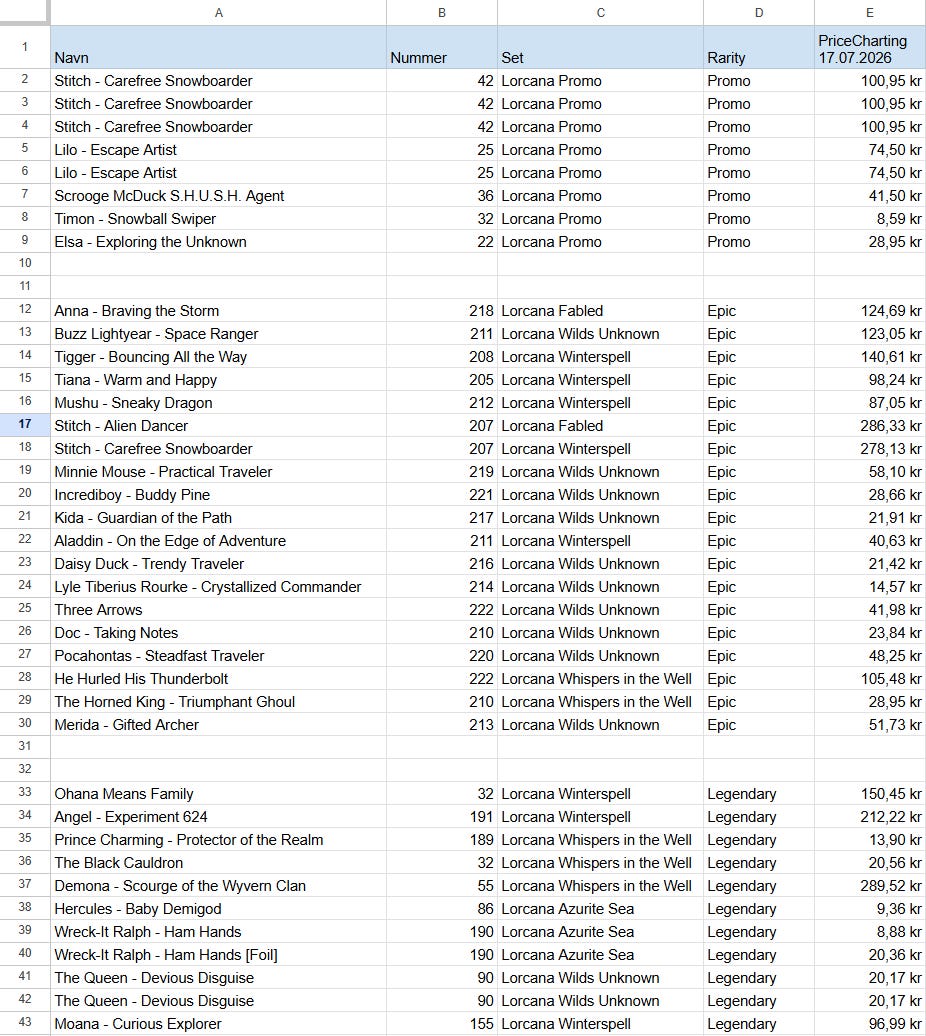Image resolution: width=926 pixels, height=1036 pixels.
Task: Click price 140,61 kr
Action: click(870, 357)
